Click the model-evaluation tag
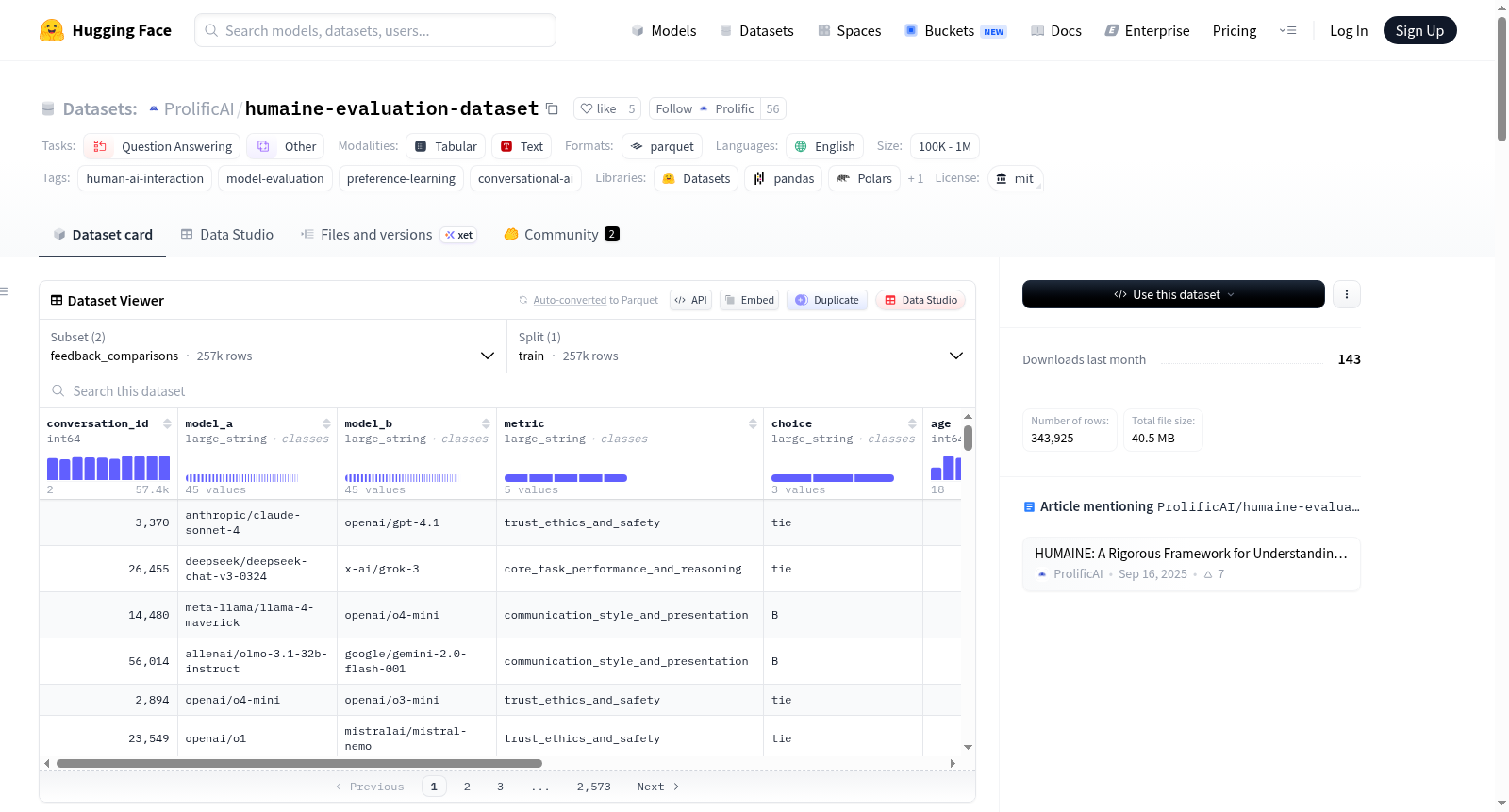The image size is (1509, 812). [x=275, y=178]
